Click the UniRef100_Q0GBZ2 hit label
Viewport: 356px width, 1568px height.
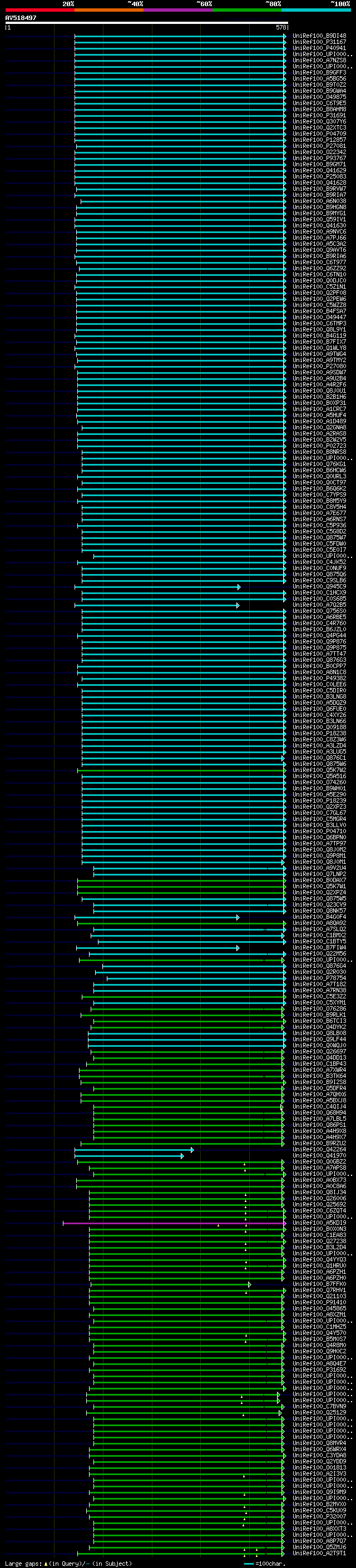(319, 1161)
